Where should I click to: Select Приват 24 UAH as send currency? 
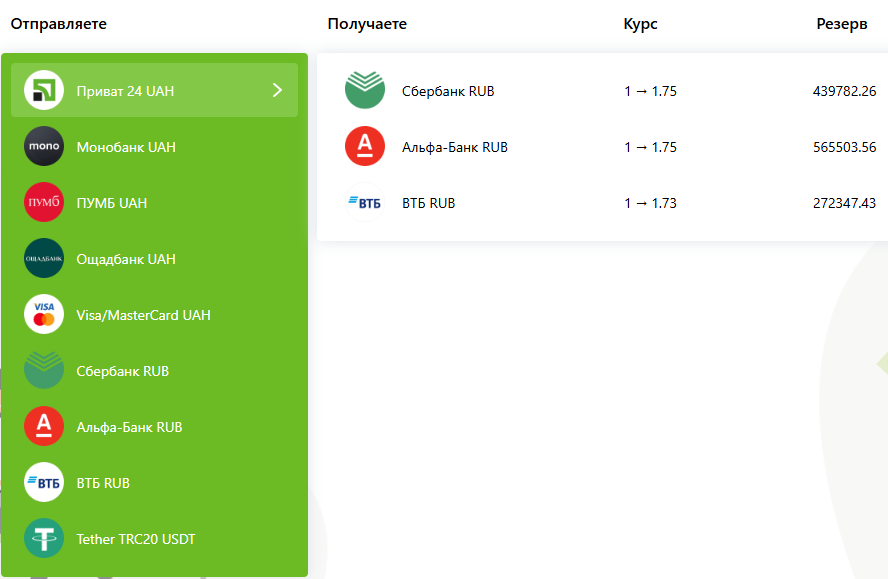tap(154, 90)
